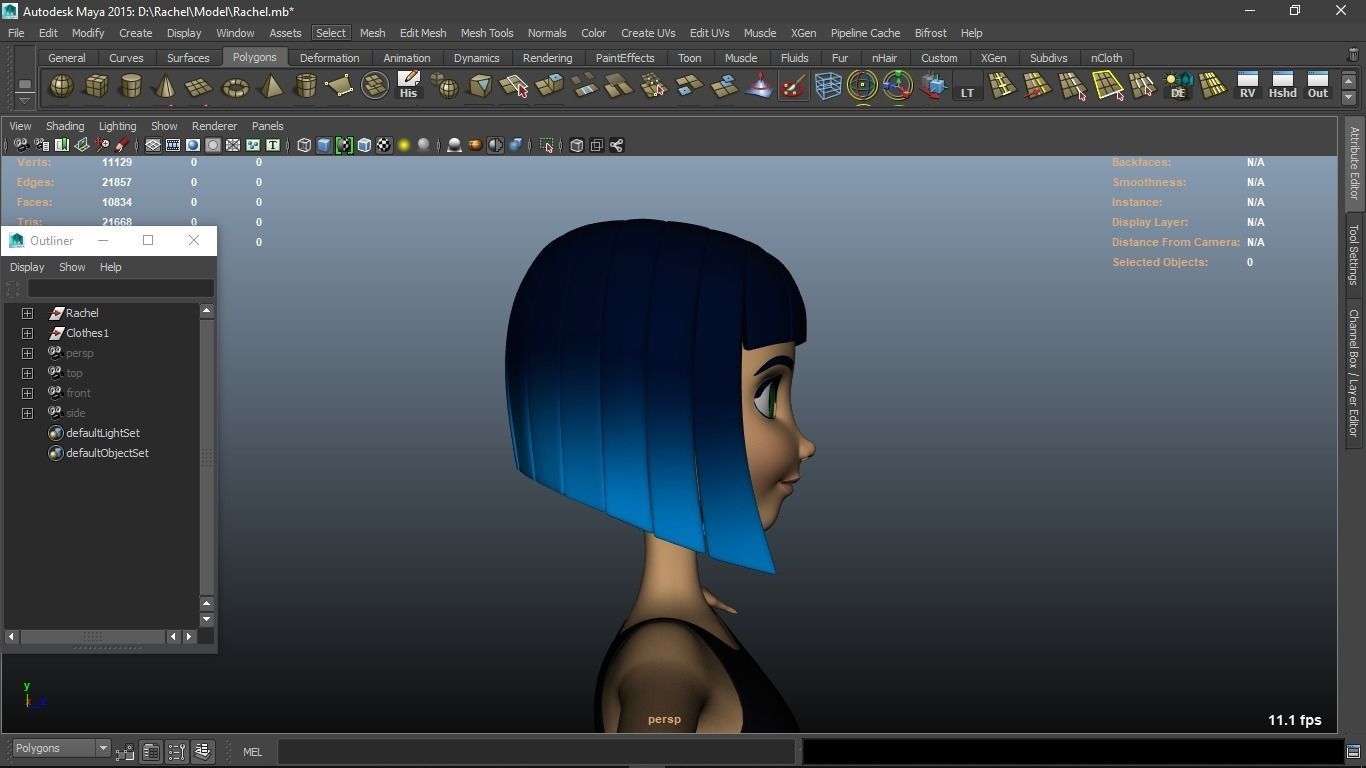Toggle the grid display in panel toolbar
This screenshot has height=768, width=1366.
[153, 145]
